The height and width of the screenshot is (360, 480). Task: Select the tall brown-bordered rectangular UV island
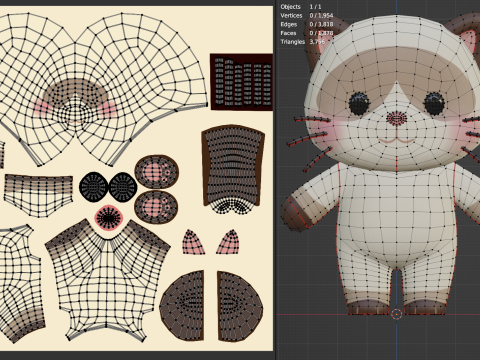(233, 168)
